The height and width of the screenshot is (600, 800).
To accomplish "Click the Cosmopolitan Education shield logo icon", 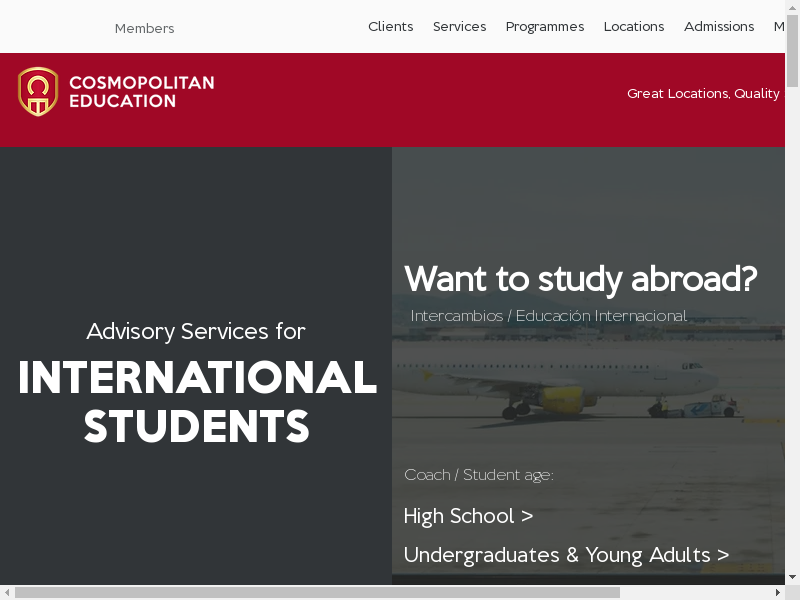I will click(38, 92).
